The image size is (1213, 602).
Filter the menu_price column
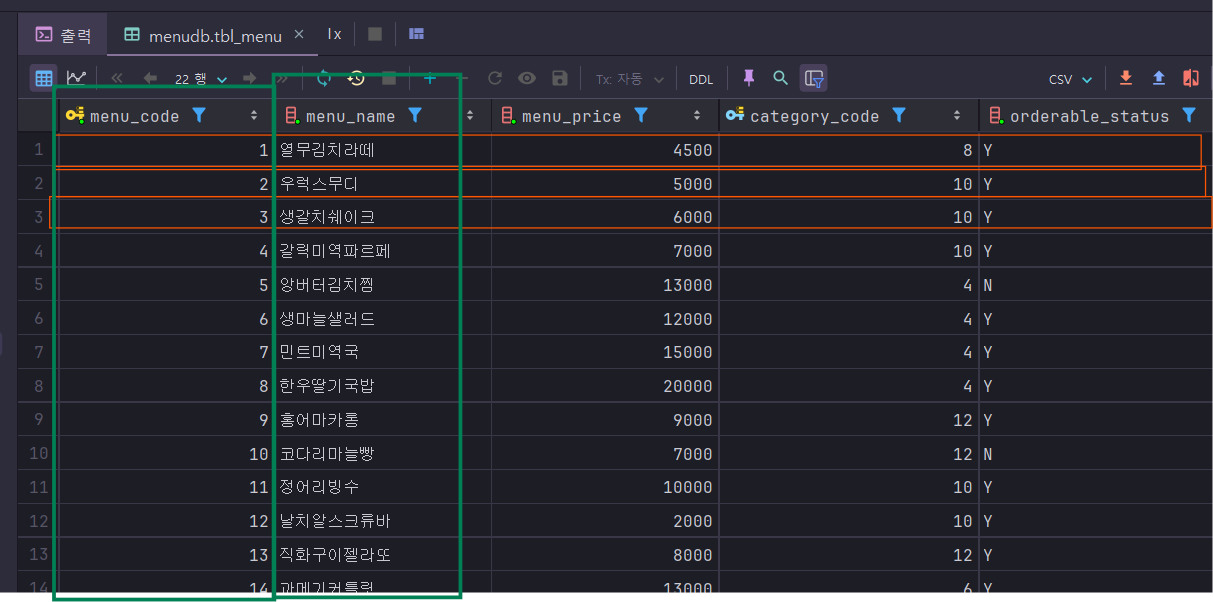point(641,115)
